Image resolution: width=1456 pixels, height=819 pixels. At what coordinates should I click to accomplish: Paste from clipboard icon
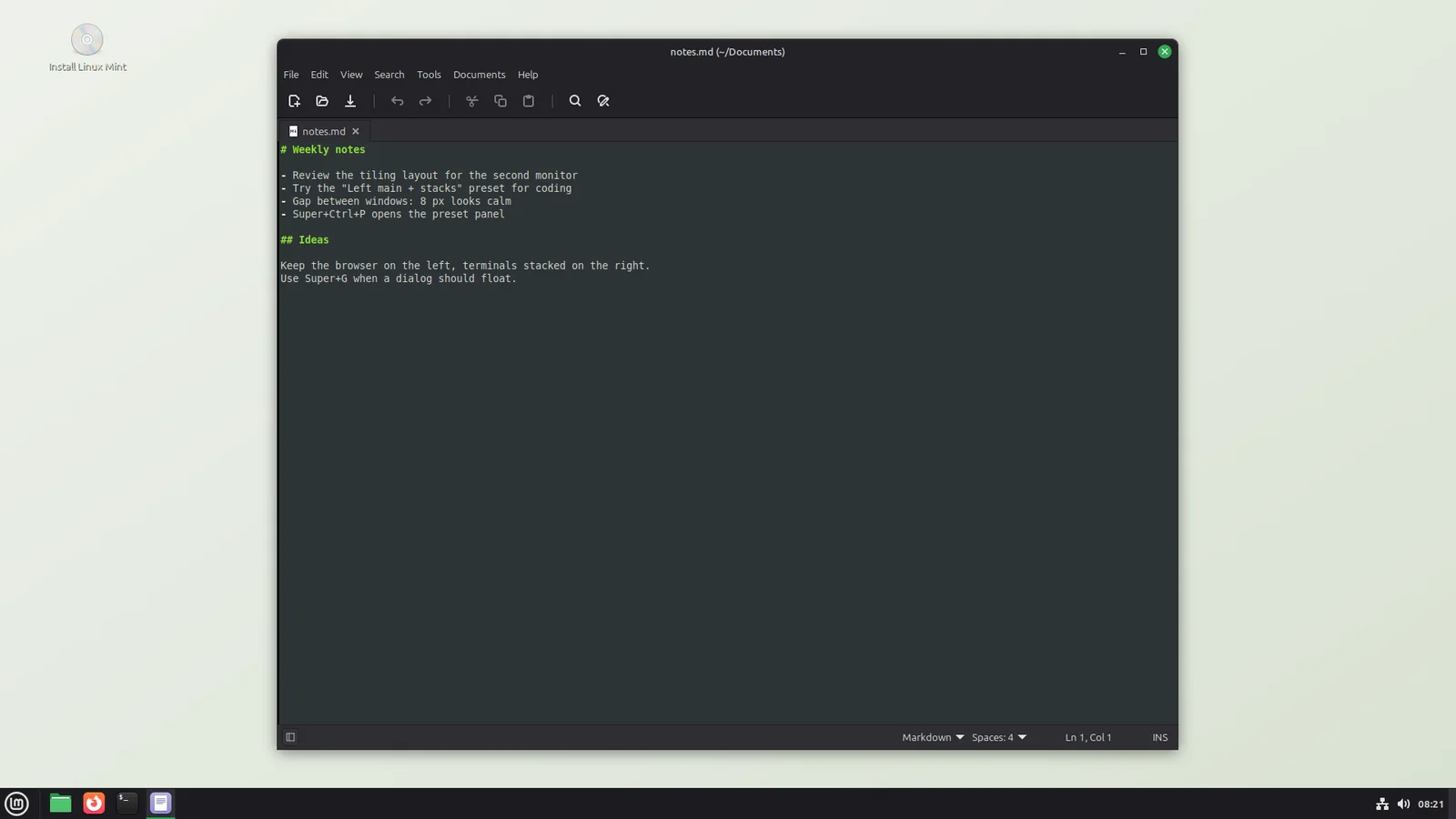coord(528,101)
